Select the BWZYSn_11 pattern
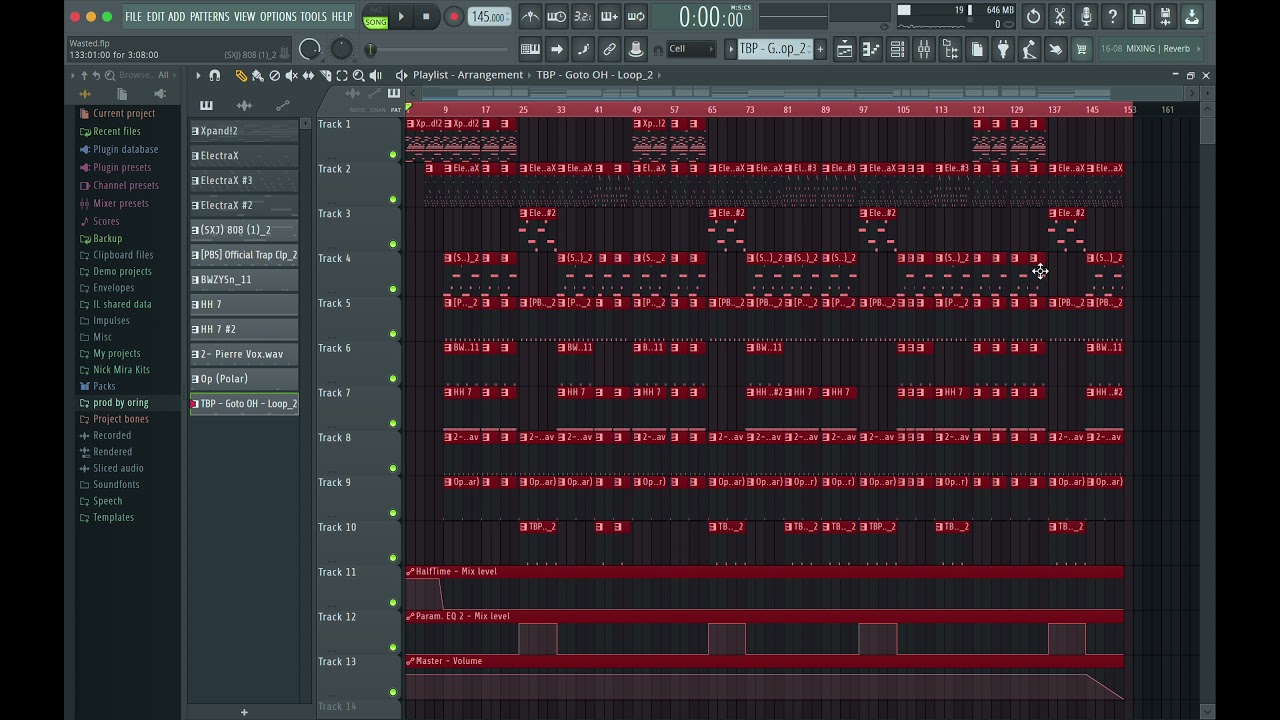This screenshot has width=1280, height=720. [244, 280]
